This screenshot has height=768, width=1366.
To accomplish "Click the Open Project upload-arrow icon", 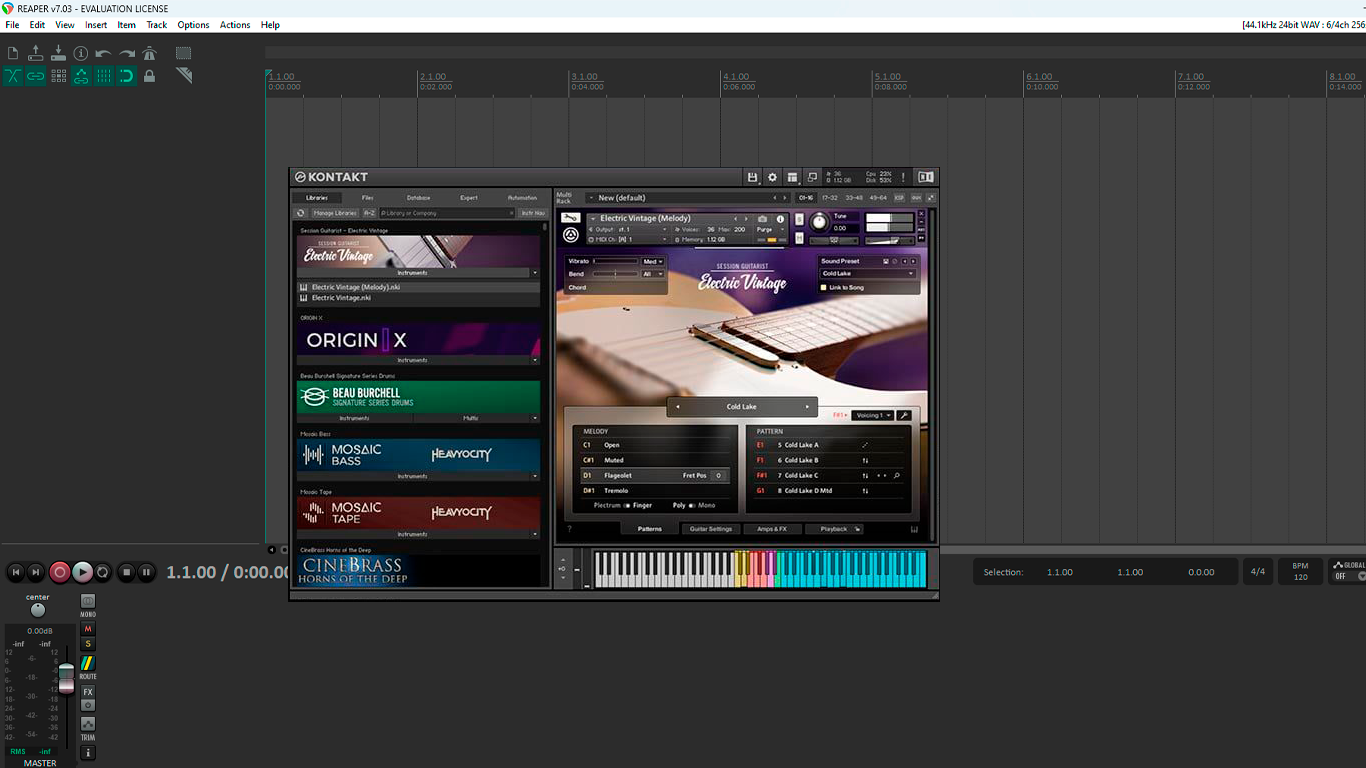I will pyautogui.click(x=36, y=53).
